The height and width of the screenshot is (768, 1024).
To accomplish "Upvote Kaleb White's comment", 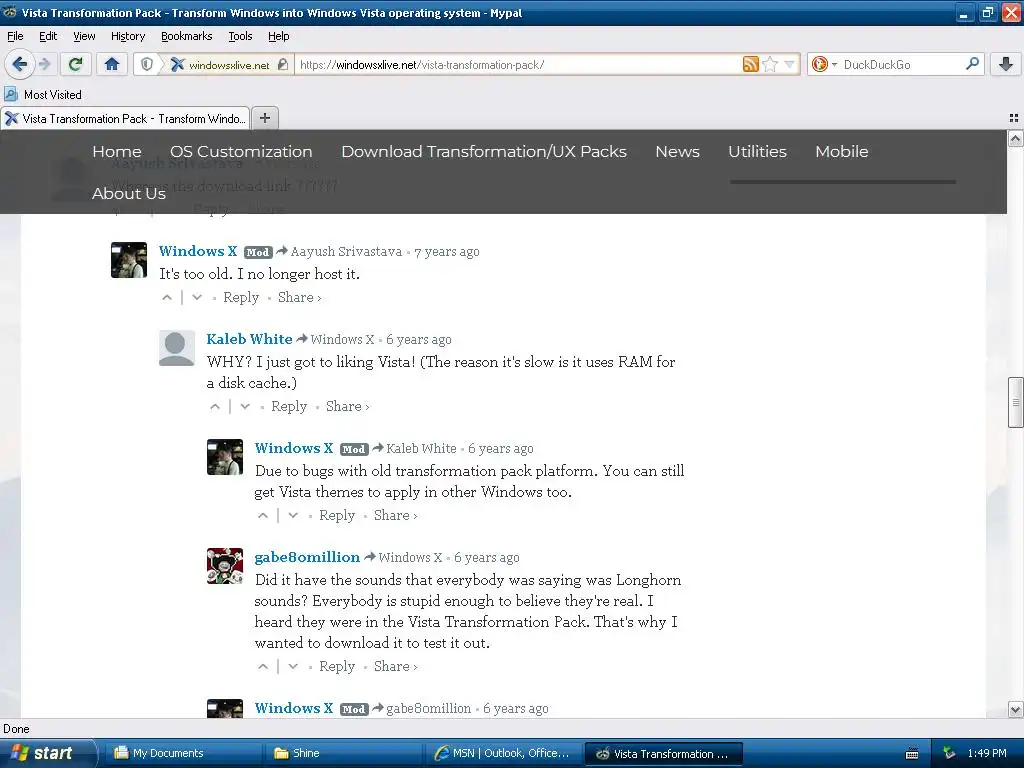I will tap(215, 407).
